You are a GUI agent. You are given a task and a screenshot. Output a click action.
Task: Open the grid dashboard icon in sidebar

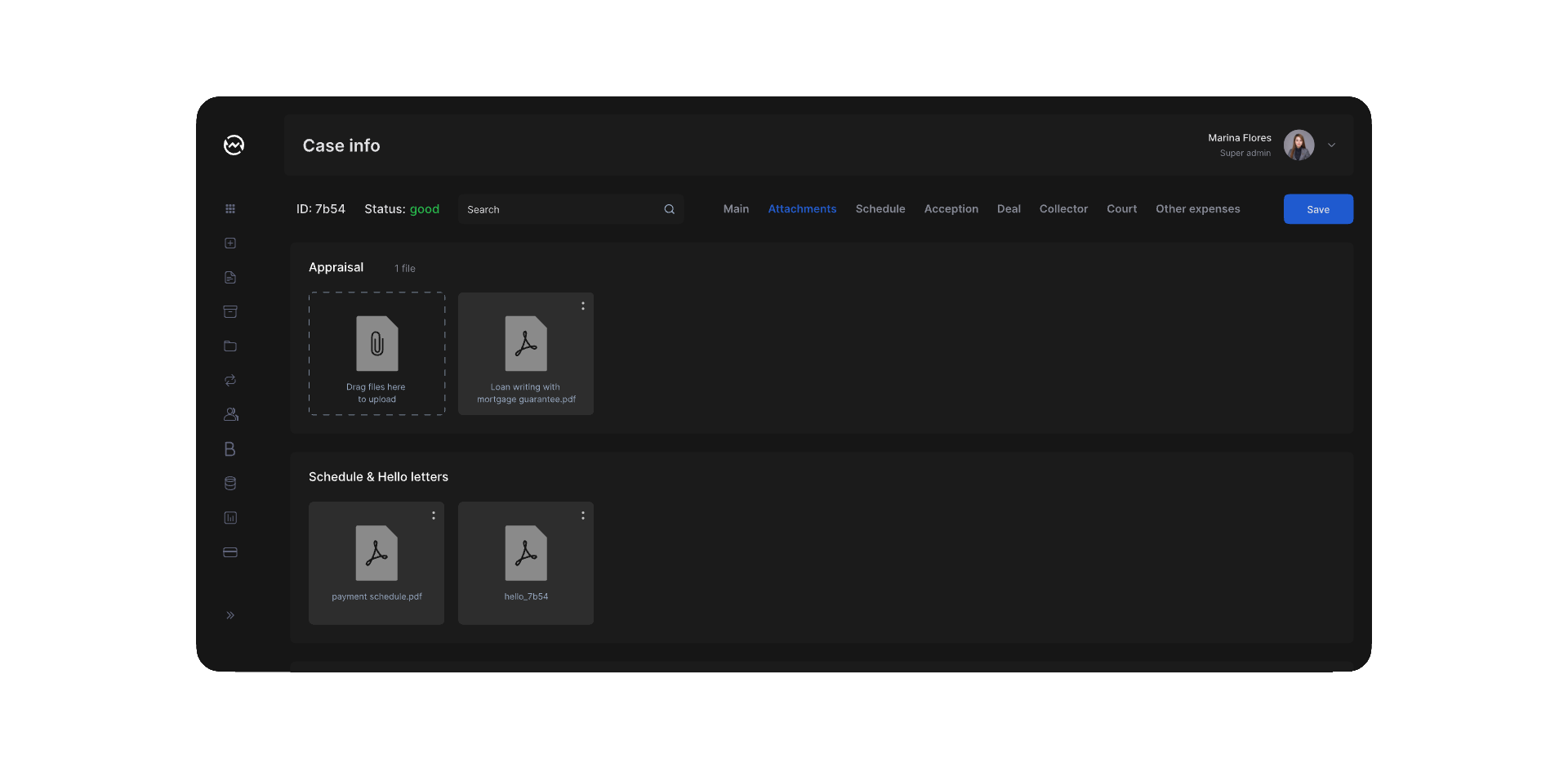[230, 209]
